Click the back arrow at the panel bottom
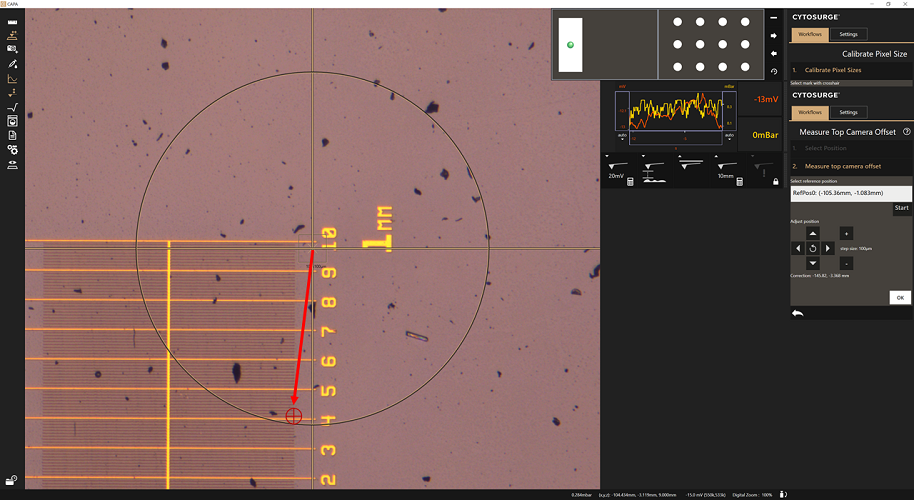This screenshot has width=914, height=500. click(x=797, y=314)
